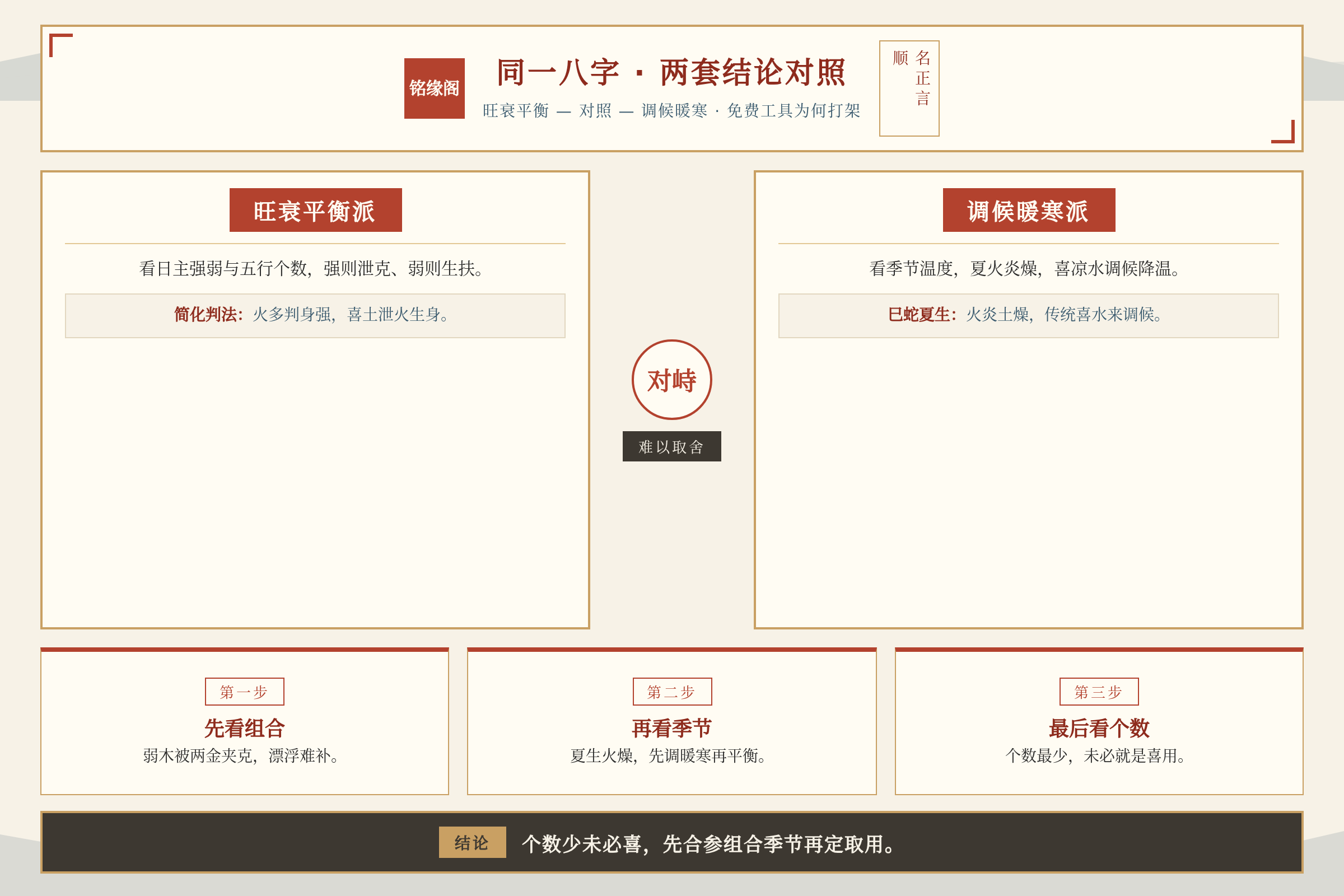
Task: Click the 名正言顺 vertical stamp box
Action: coord(908,88)
